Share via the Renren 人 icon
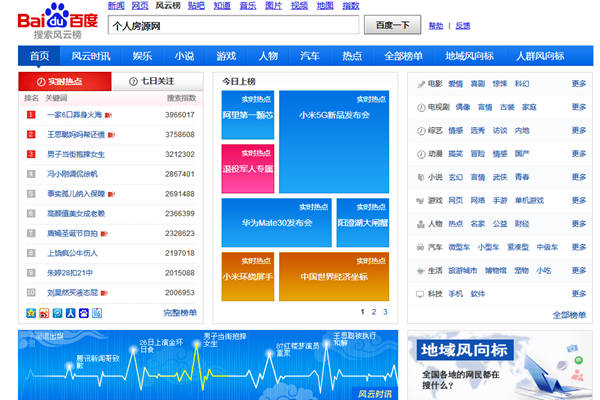The image size is (600, 400). click(x=70, y=313)
